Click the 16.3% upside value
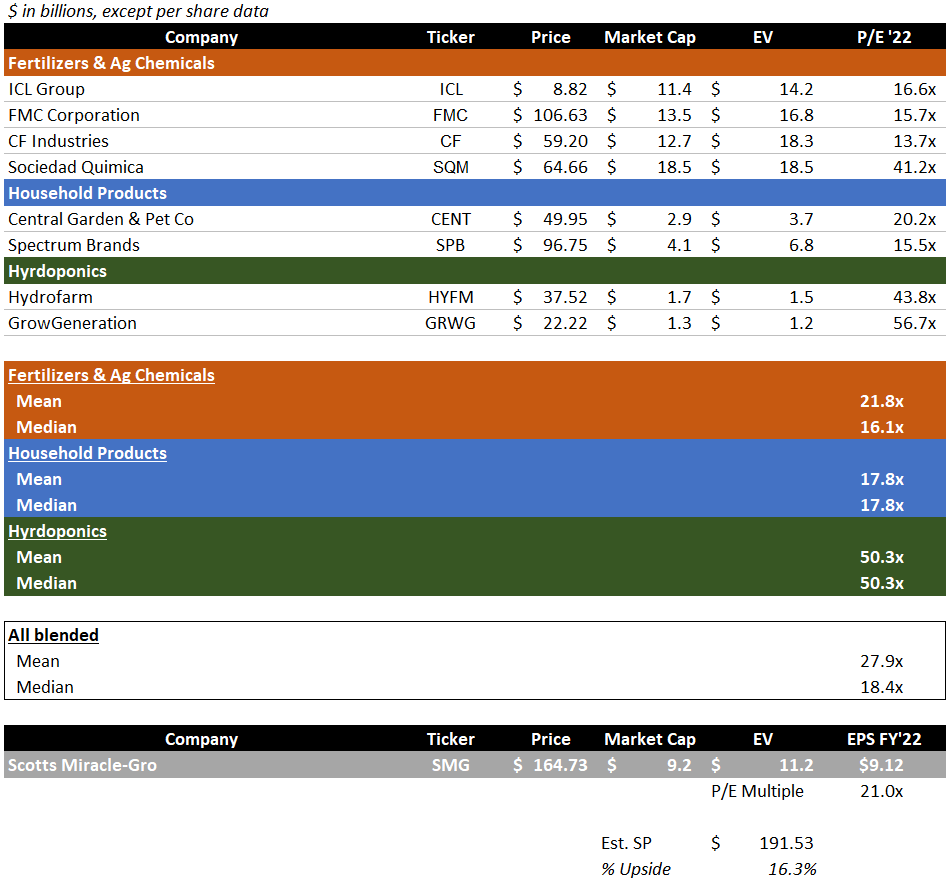This screenshot has width=948, height=883. (x=792, y=869)
